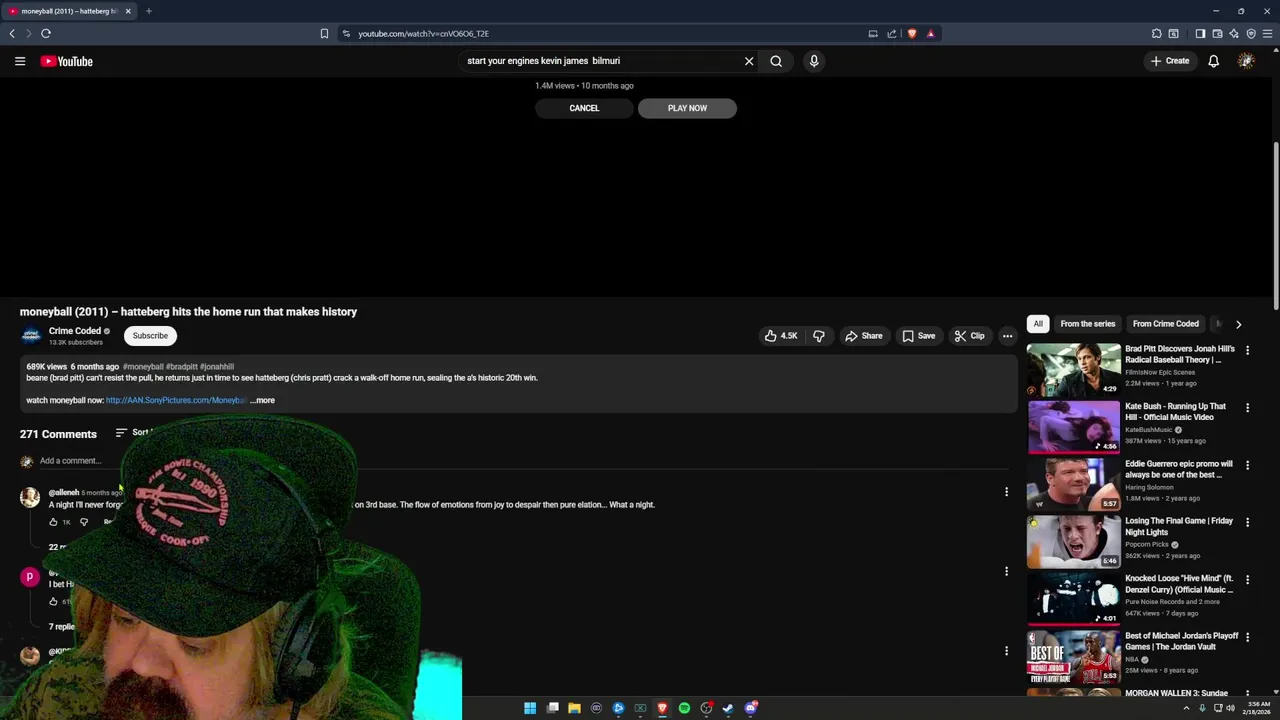This screenshot has height=720, width=1280.
Task: Open Spotify from the taskbar
Action: (684, 708)
